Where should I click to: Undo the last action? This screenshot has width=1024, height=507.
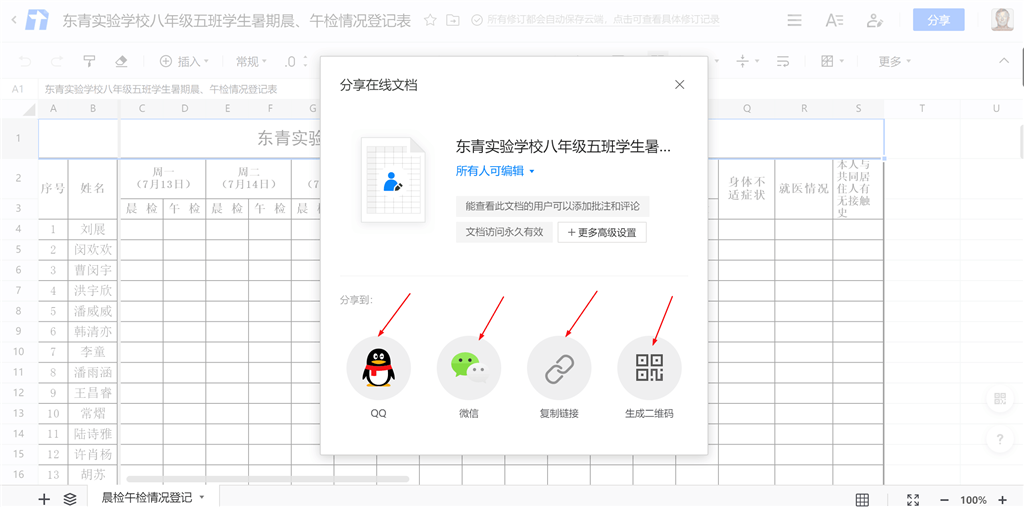[x=25, y=61]
